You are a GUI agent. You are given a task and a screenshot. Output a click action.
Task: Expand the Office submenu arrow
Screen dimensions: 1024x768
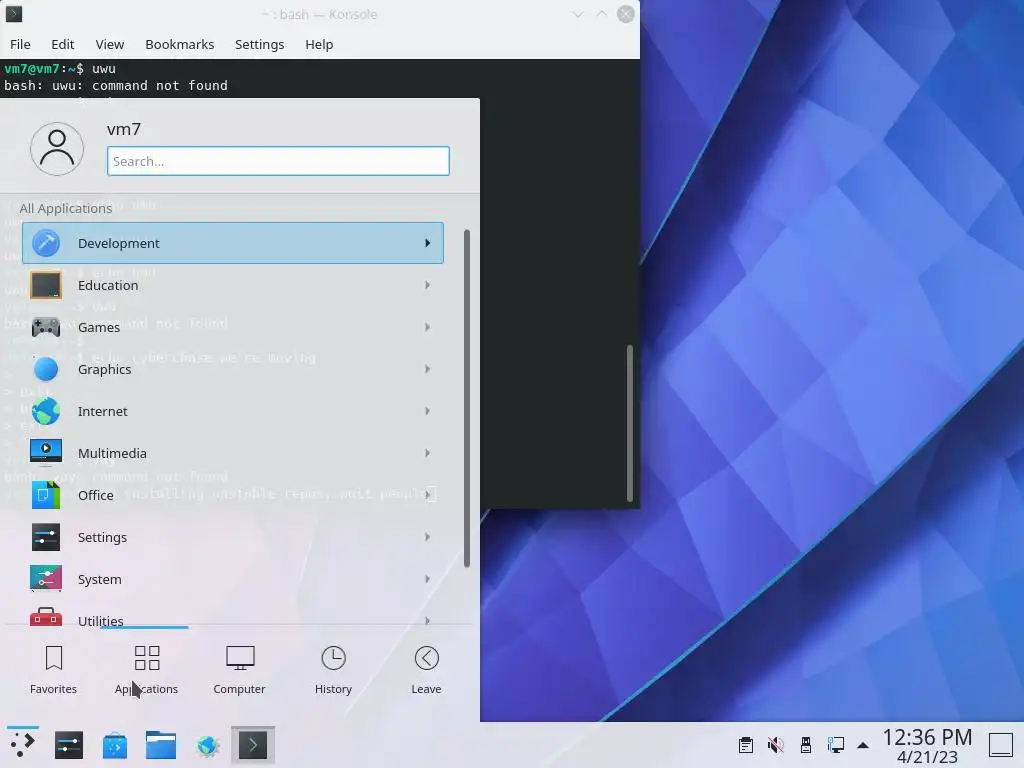pos(427,495)
